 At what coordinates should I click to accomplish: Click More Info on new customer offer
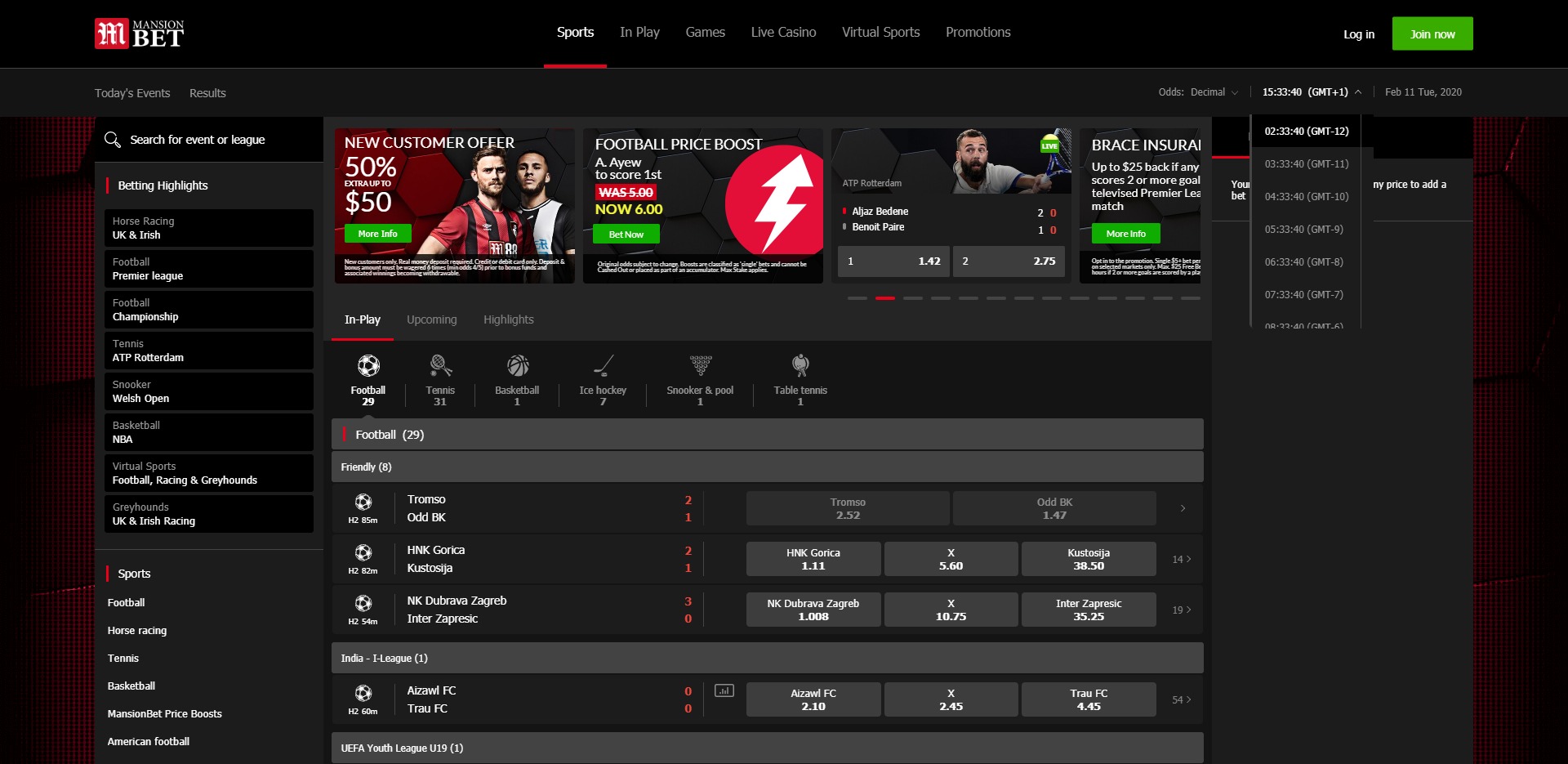click(x=377, y=234)
